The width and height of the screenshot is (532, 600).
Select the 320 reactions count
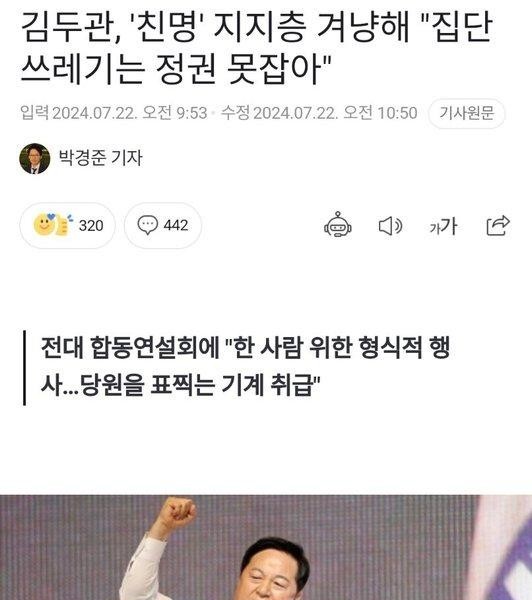[x=91, y=226]
